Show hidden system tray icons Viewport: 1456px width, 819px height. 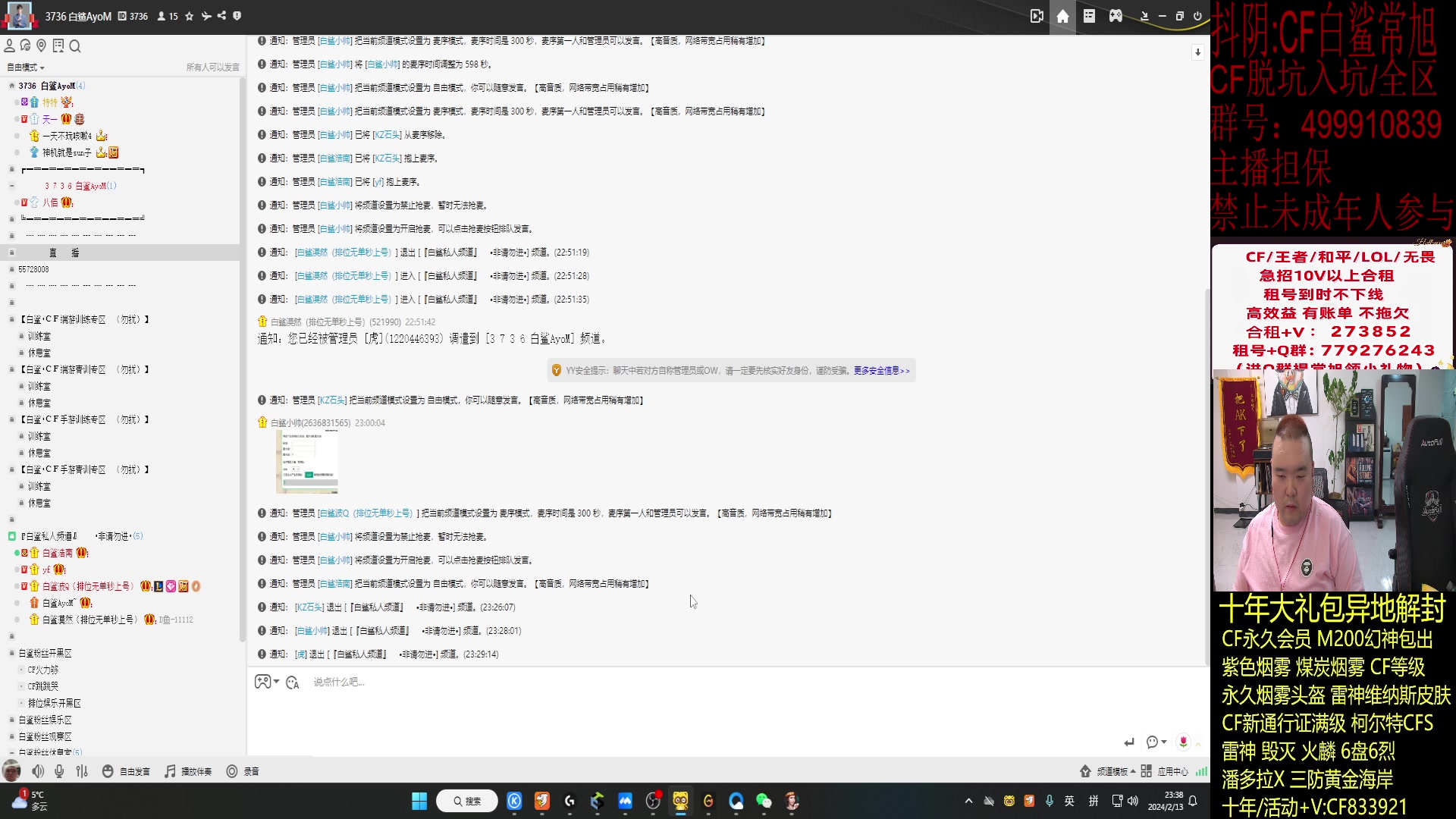(968, 801)
